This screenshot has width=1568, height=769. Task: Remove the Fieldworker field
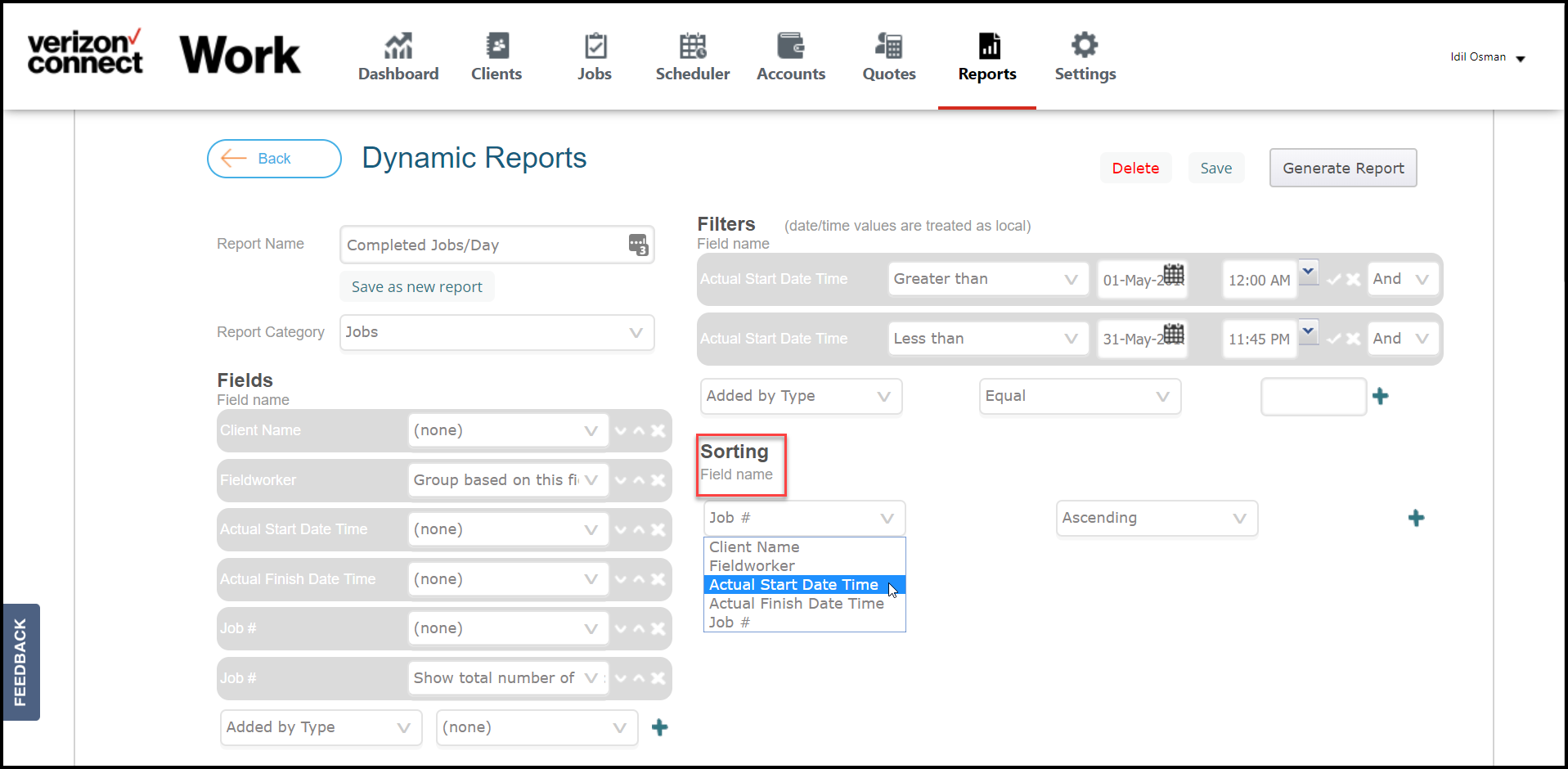point(658,480)
